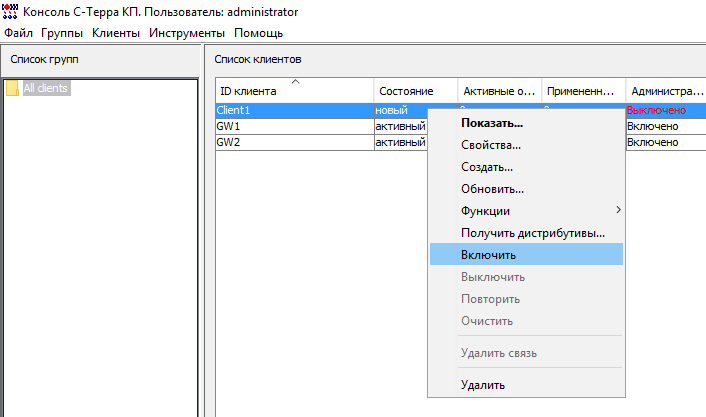The width and height of the screenshot is (706, 417).
Task: Select the All clients tree item
Action: [x=46, y=88]
